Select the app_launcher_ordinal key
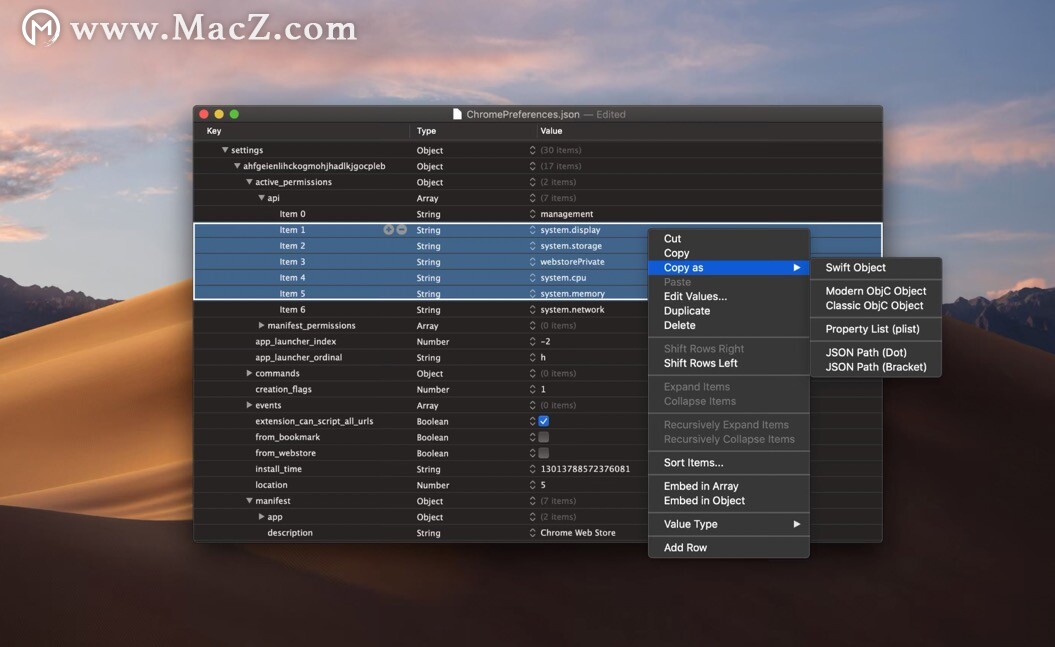 299,357
